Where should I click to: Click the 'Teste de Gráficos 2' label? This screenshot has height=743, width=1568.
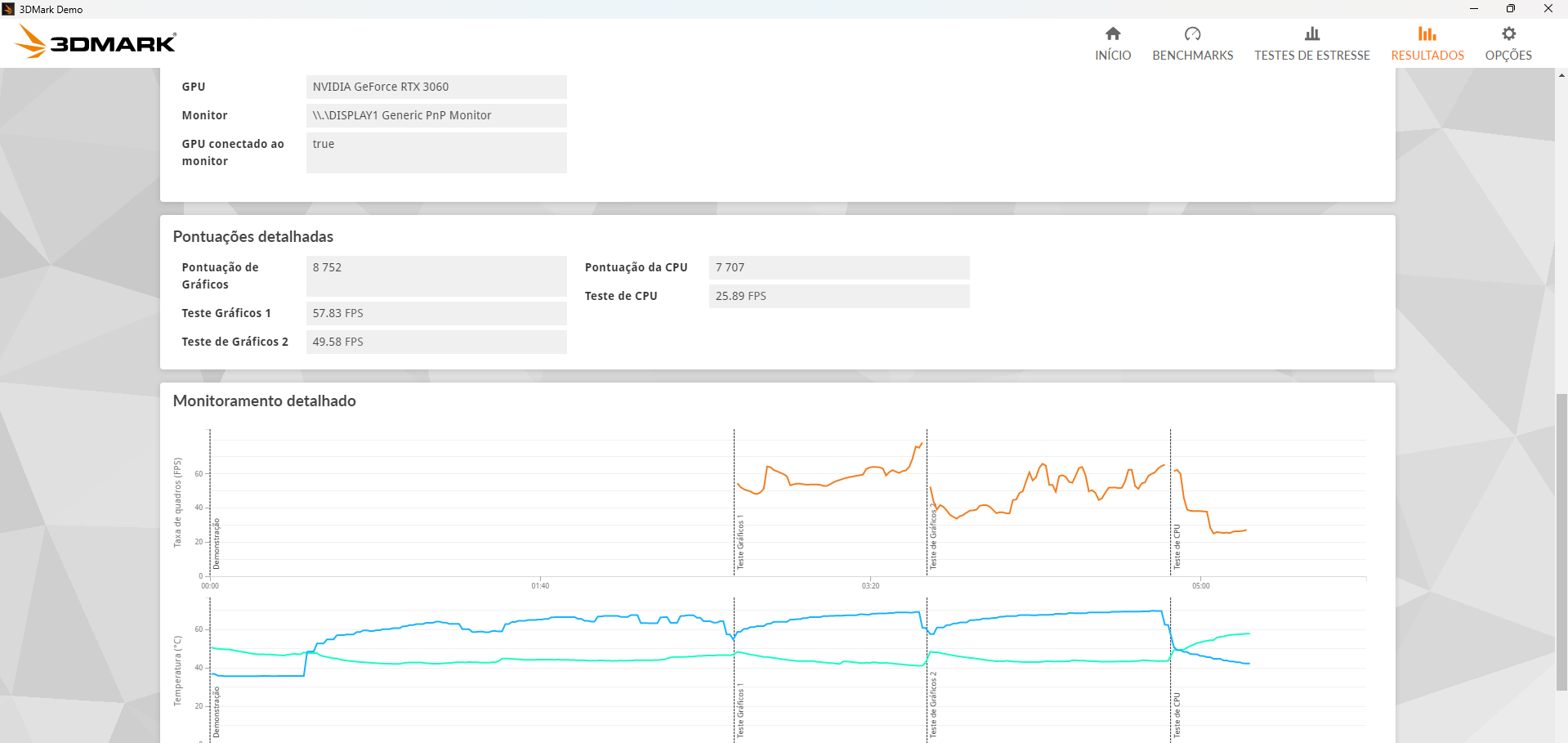click(x=235, y=342)
